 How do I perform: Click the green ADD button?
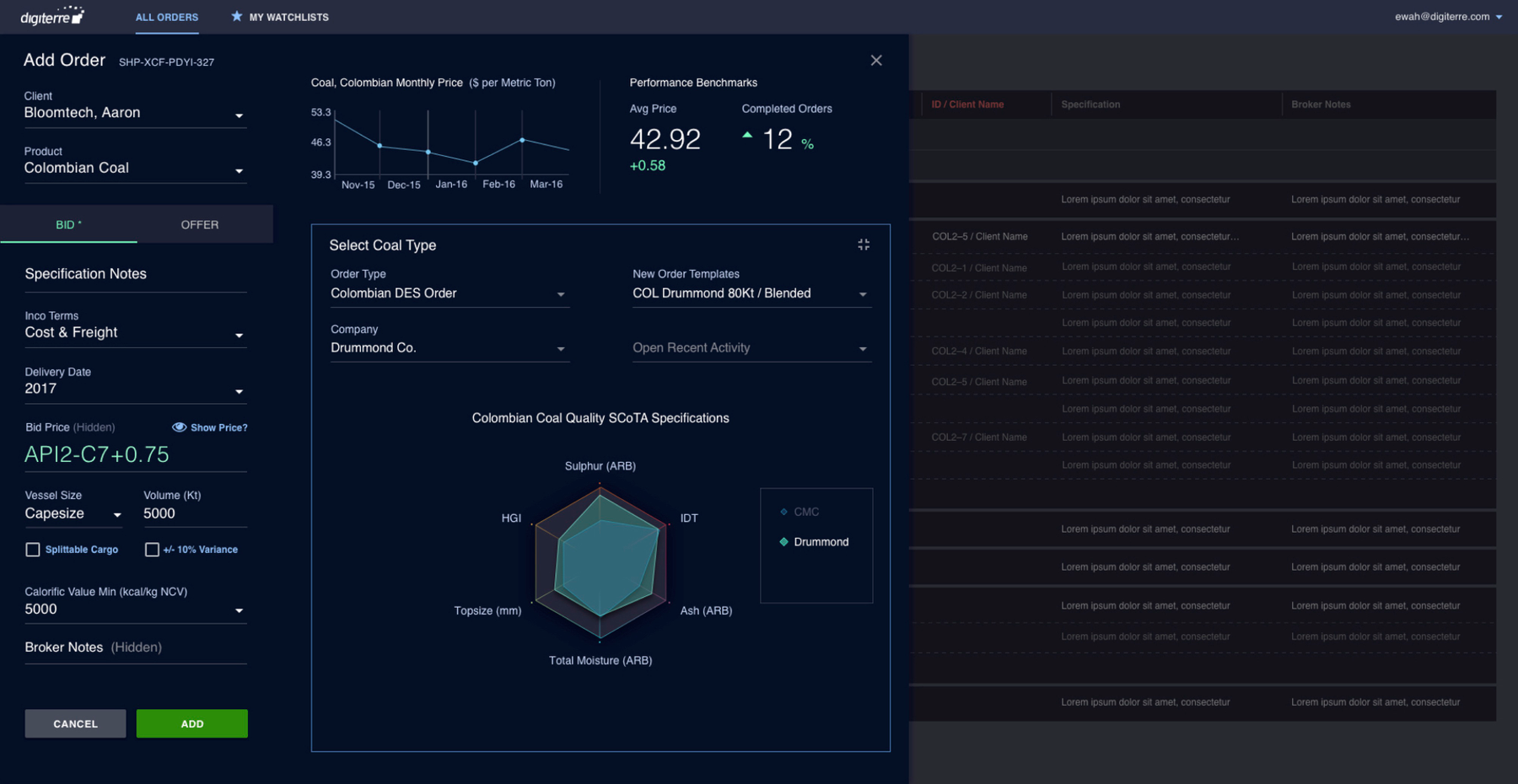tap(192, 723)
